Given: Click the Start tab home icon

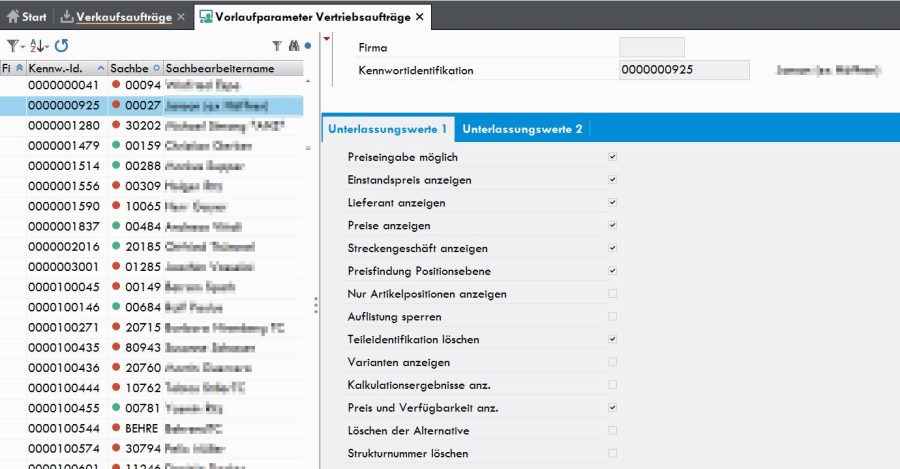Looking at the screenshot, I should 13,17.
